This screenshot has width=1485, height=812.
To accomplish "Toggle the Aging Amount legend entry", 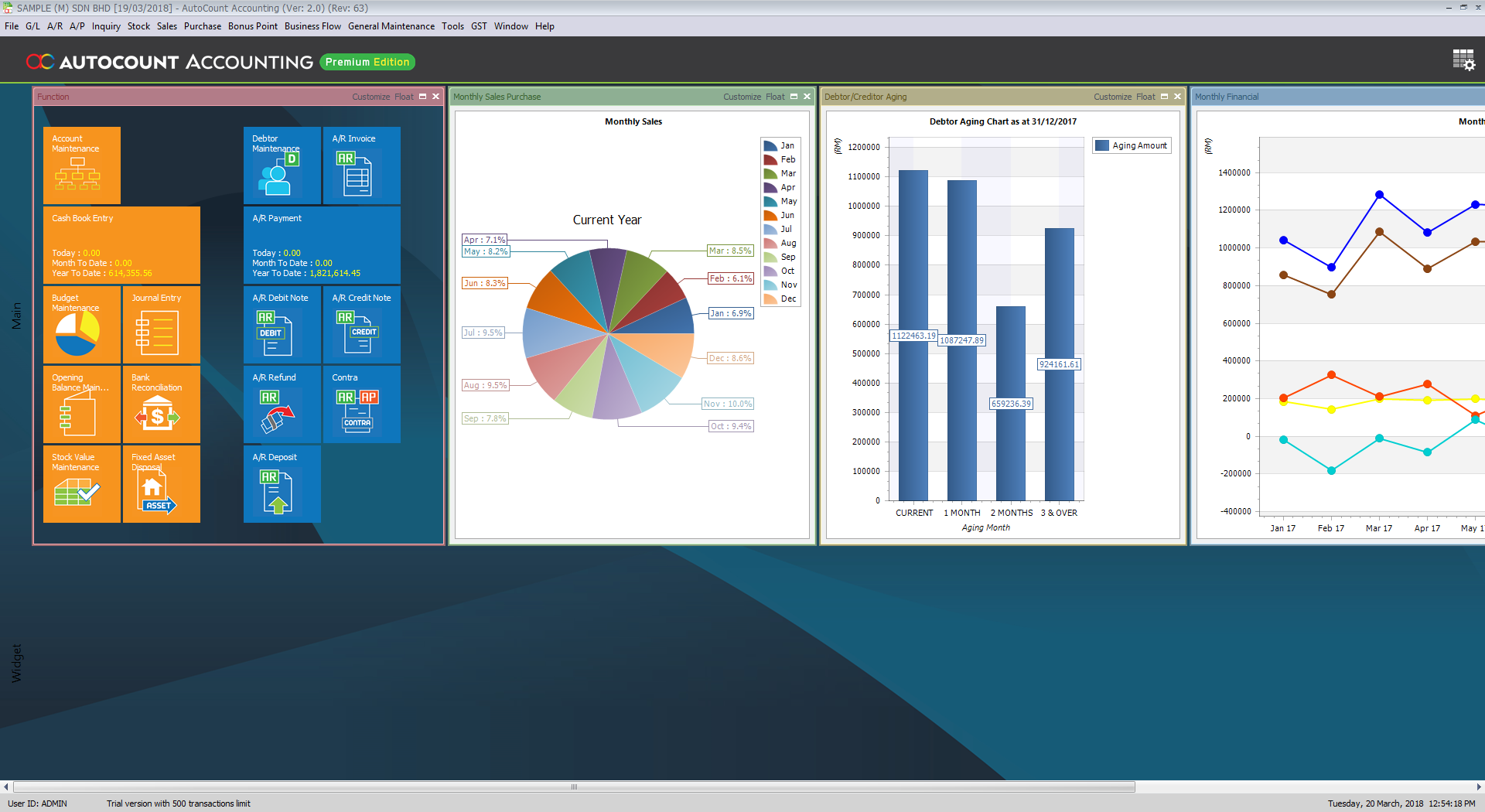I will [x=1132, y=145].
